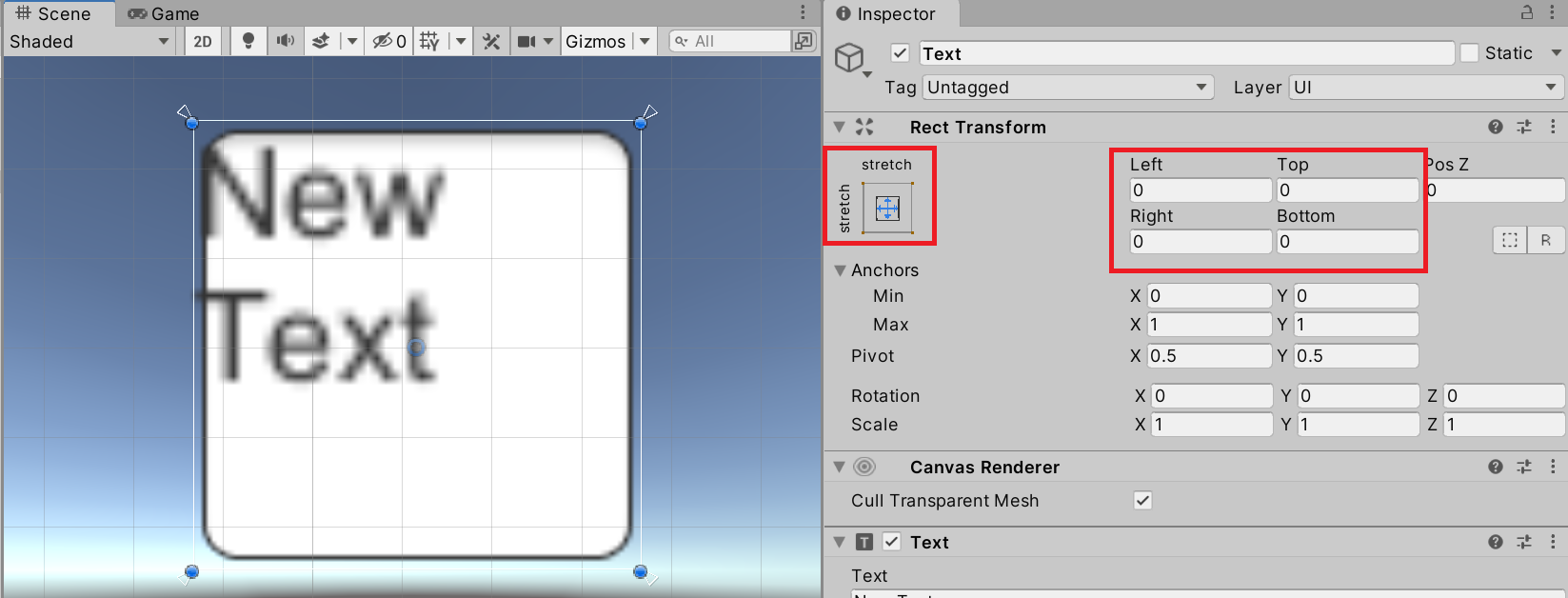Open the Shaded draw mode dropdown
1568x598 pixels.
pyautogui.click(x=89, y=41)
